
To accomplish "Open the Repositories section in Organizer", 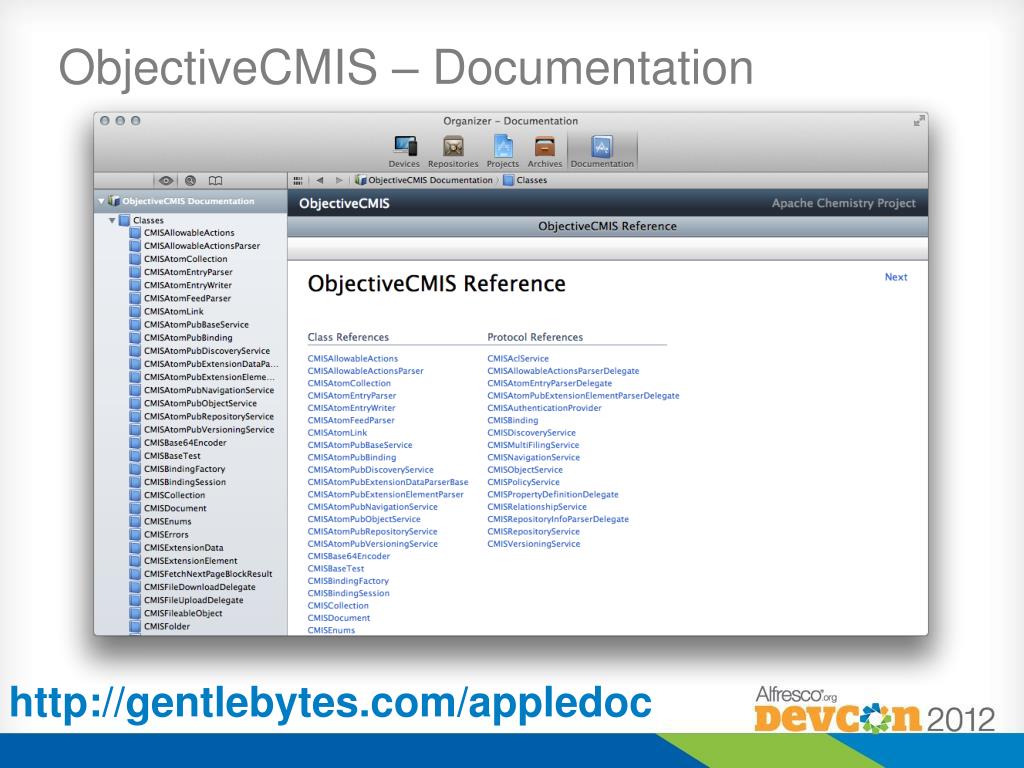I will pyautogui.click(x=453, y=152).
